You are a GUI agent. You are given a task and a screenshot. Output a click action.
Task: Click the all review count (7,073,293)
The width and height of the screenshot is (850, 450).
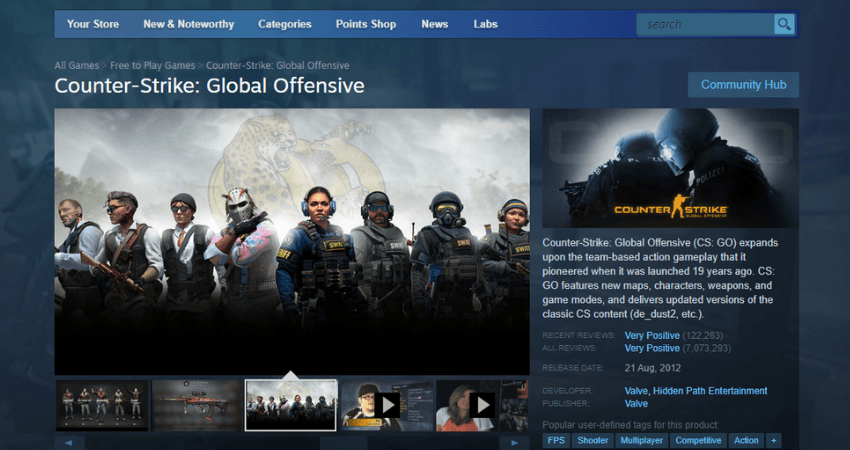pos(706,348)
